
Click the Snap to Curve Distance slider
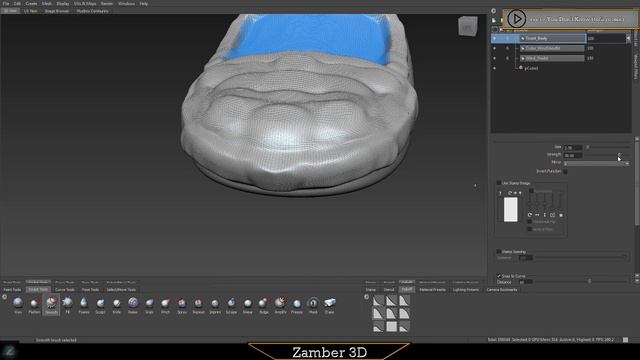coord(581,282)
